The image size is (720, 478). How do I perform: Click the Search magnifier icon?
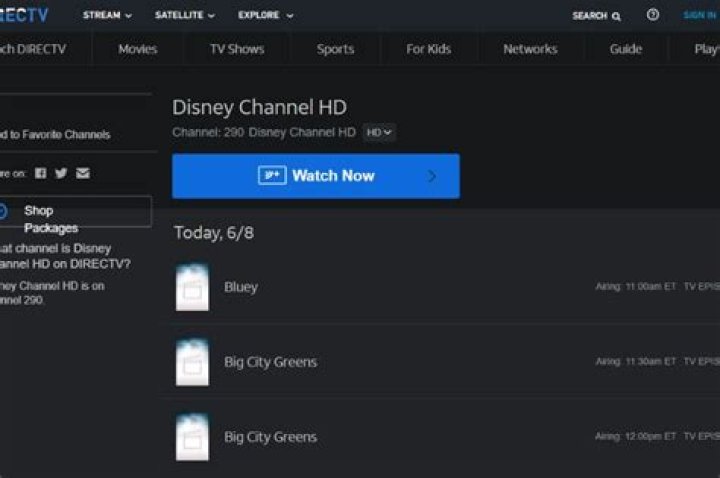[x=616, y=16]
